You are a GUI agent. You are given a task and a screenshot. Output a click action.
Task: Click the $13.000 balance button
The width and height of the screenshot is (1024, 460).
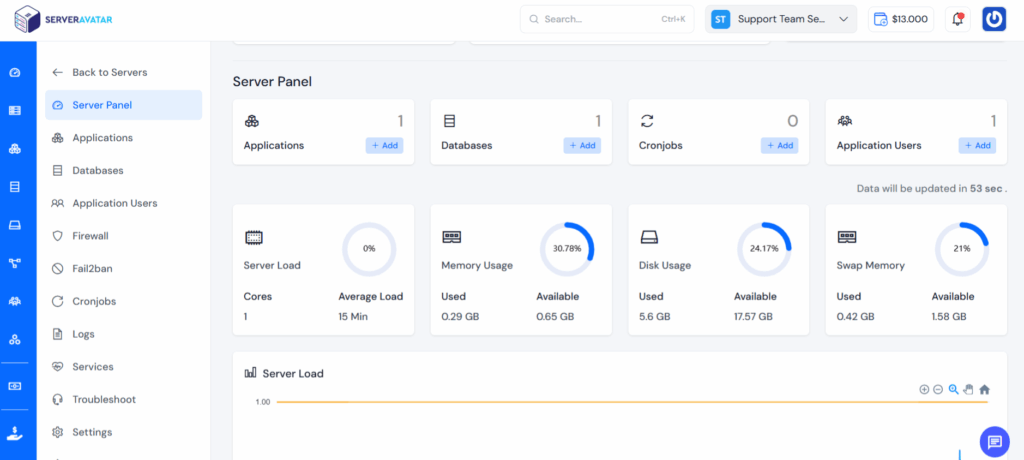(900, 19)
